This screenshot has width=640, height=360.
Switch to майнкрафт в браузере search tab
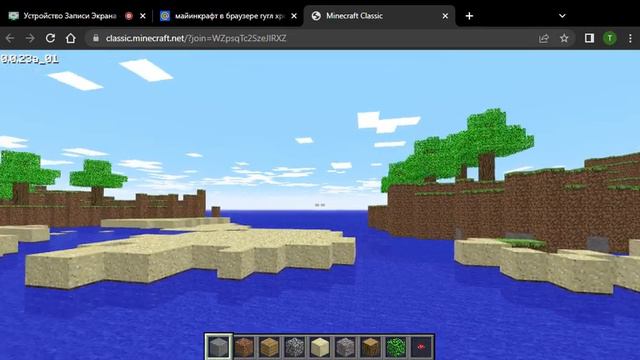(x=229, y=16)
